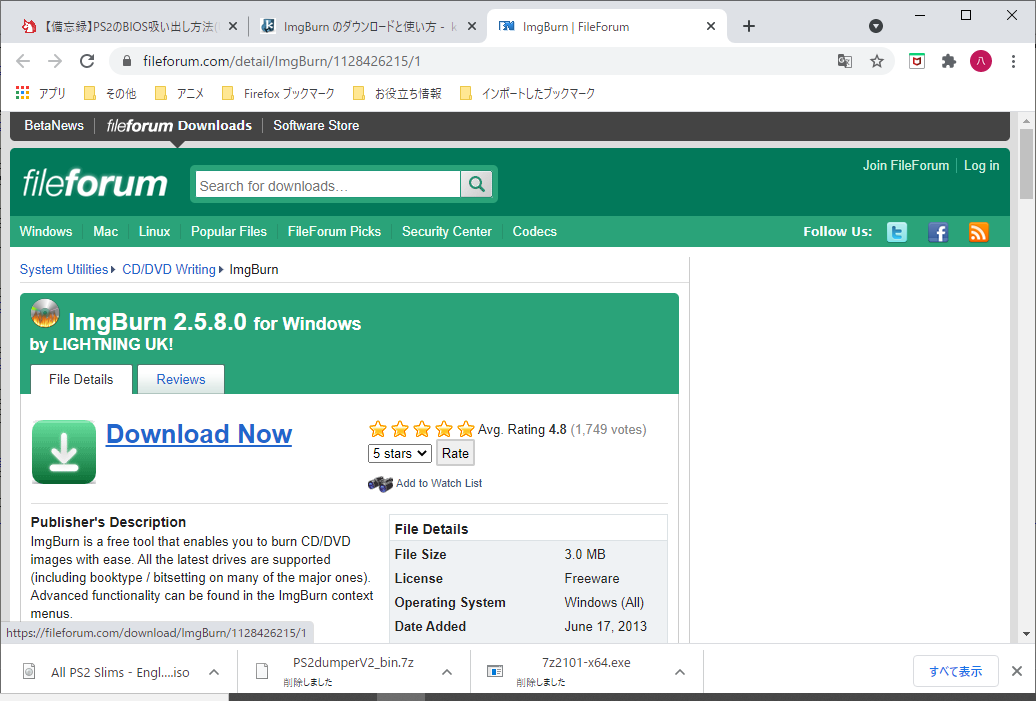Close the downloads bar
The image size is (1036, 701).
[x=1017, y=671]
